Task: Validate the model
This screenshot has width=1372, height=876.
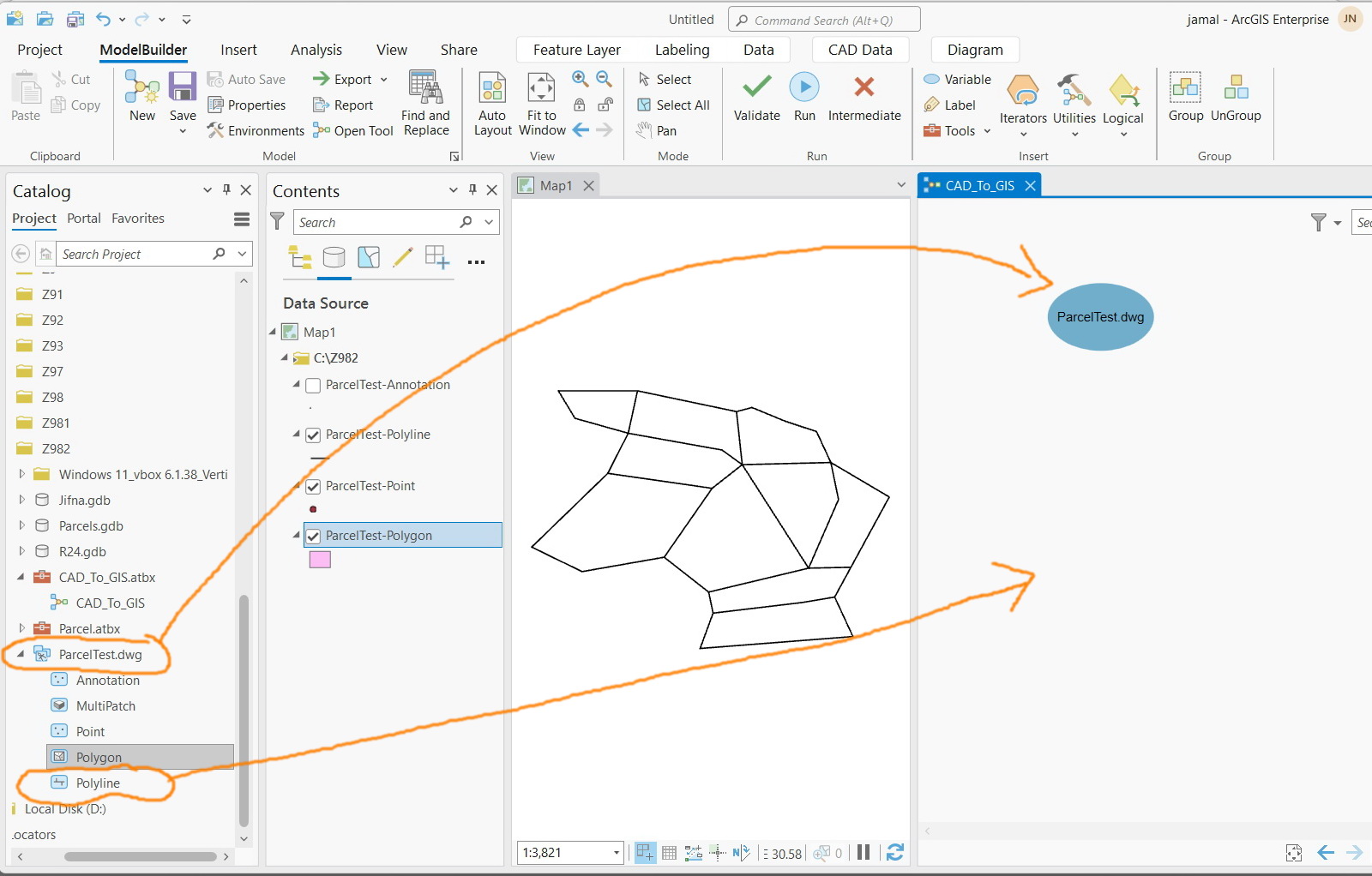Action: point(755,97)
